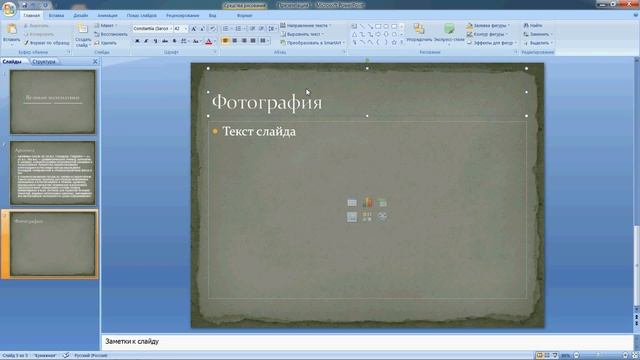Select the triangle shape in shapes gallery
This screenshot has width=640, height=360.
coord(354,34)
